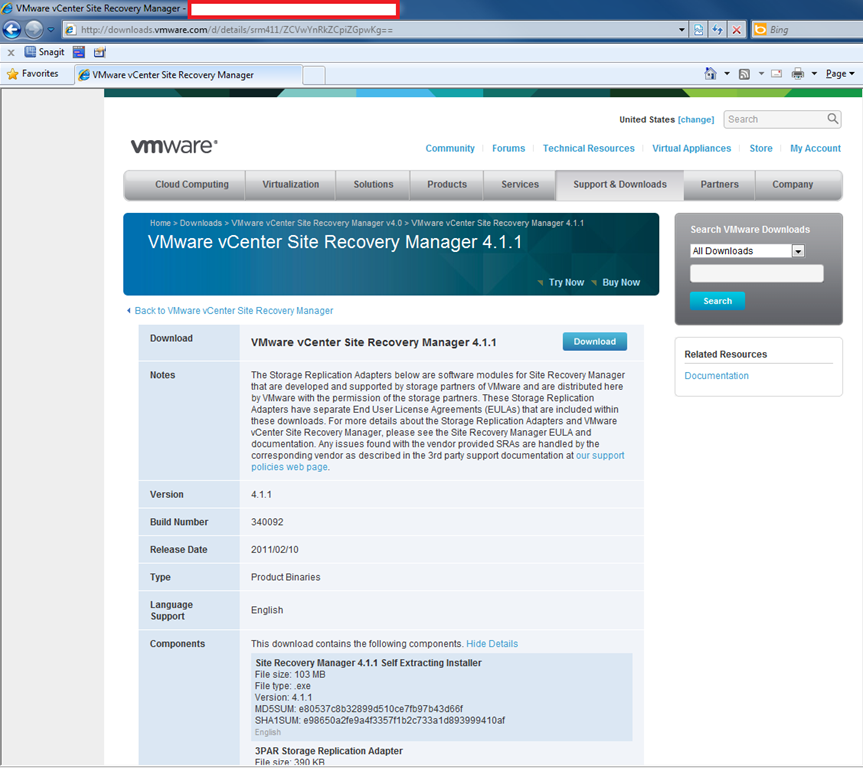Open the Store link
The height and width of the screenshot is (768, 863).
(761, 149)
